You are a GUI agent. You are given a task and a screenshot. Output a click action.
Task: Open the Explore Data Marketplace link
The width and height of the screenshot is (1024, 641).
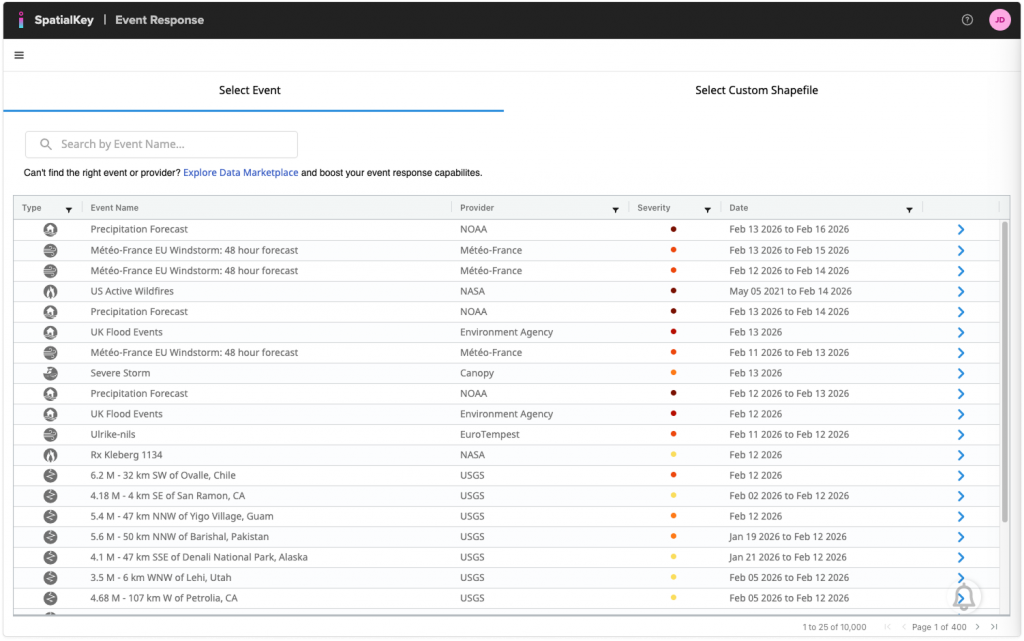(240, 171)
